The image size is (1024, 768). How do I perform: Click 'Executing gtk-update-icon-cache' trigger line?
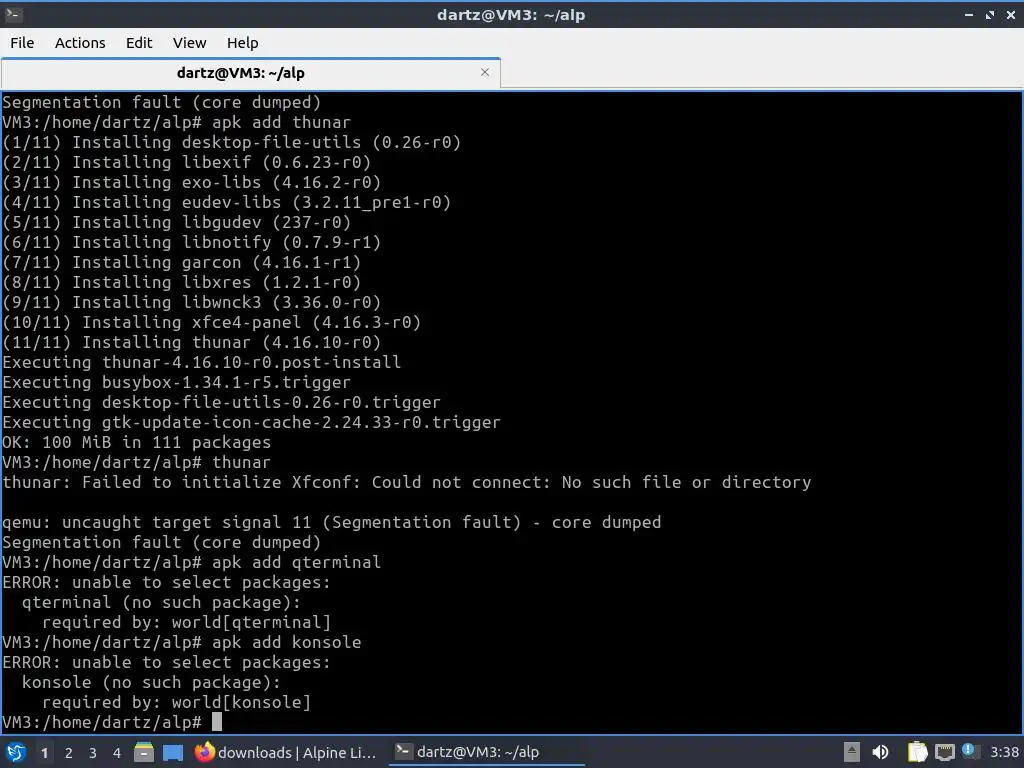(x=251, y=423)
